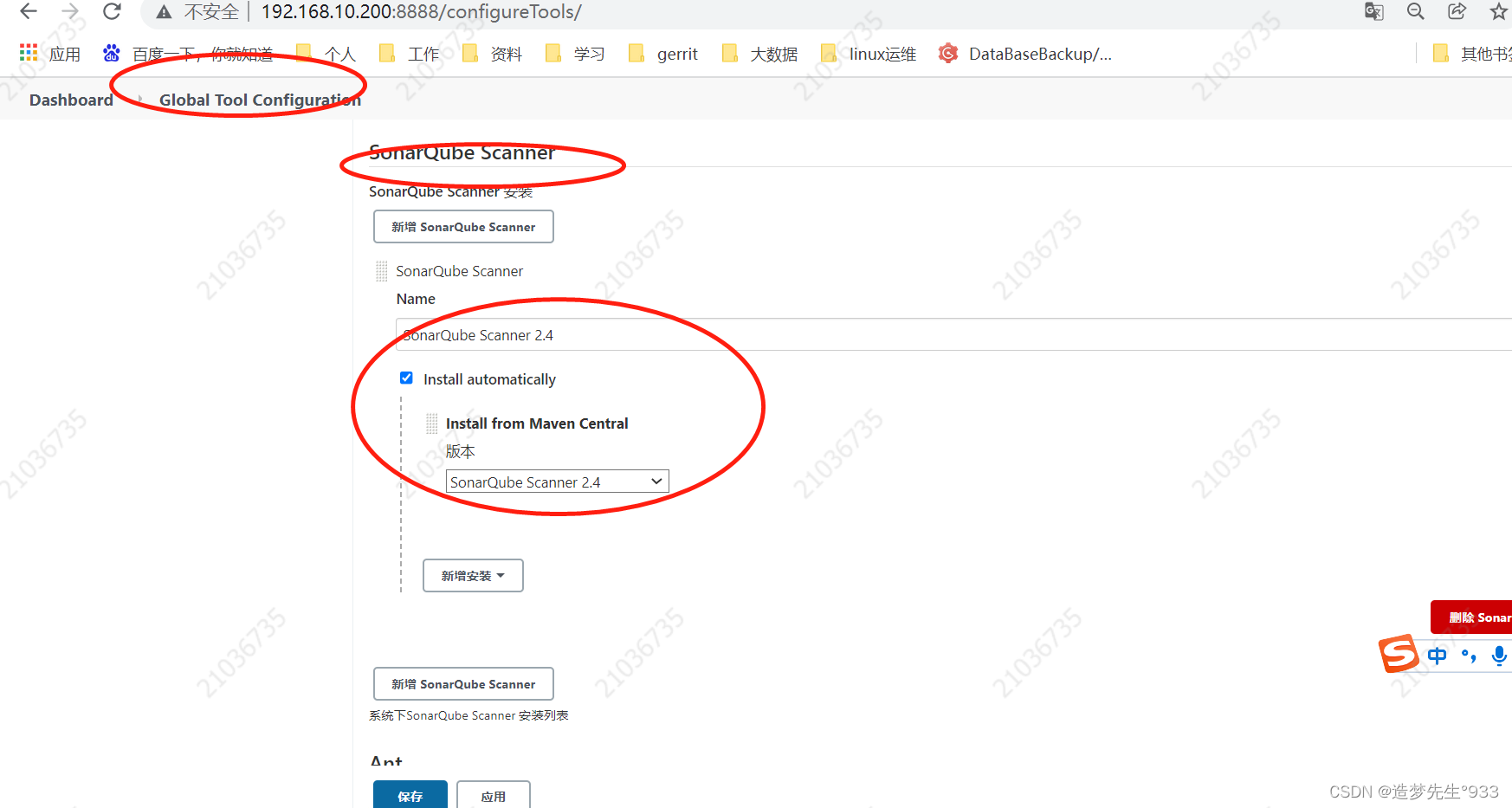Open the linux运维 bookmark folder
The height and width of the screenshot is (808, 1512).
[x=868, y=54]
